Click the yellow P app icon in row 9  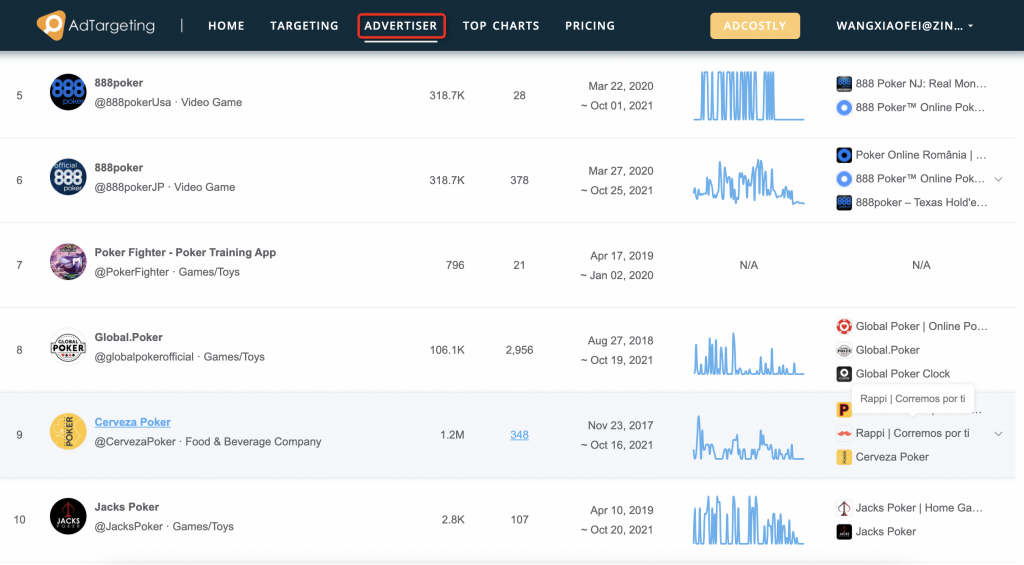coord(844,410)
